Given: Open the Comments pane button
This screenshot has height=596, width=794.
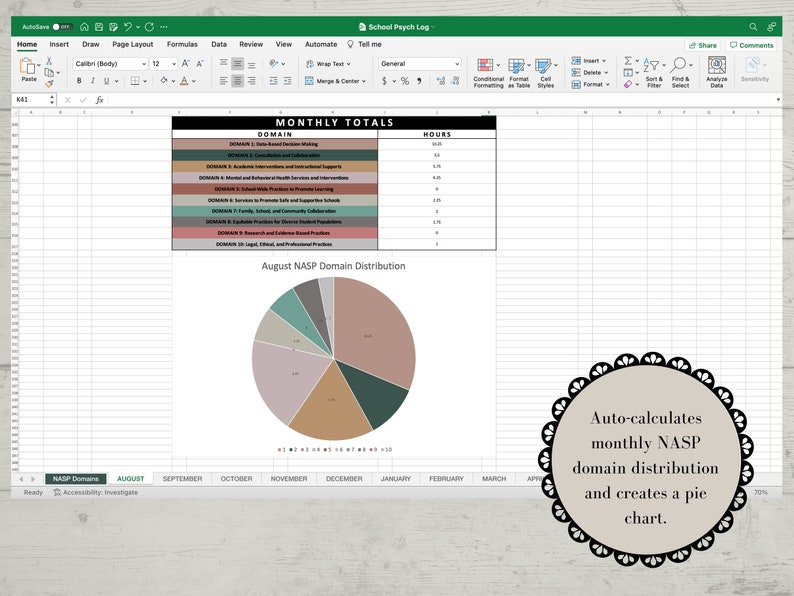Looking at the screenshot, I should pyautogui.click(x=751, y=45).
